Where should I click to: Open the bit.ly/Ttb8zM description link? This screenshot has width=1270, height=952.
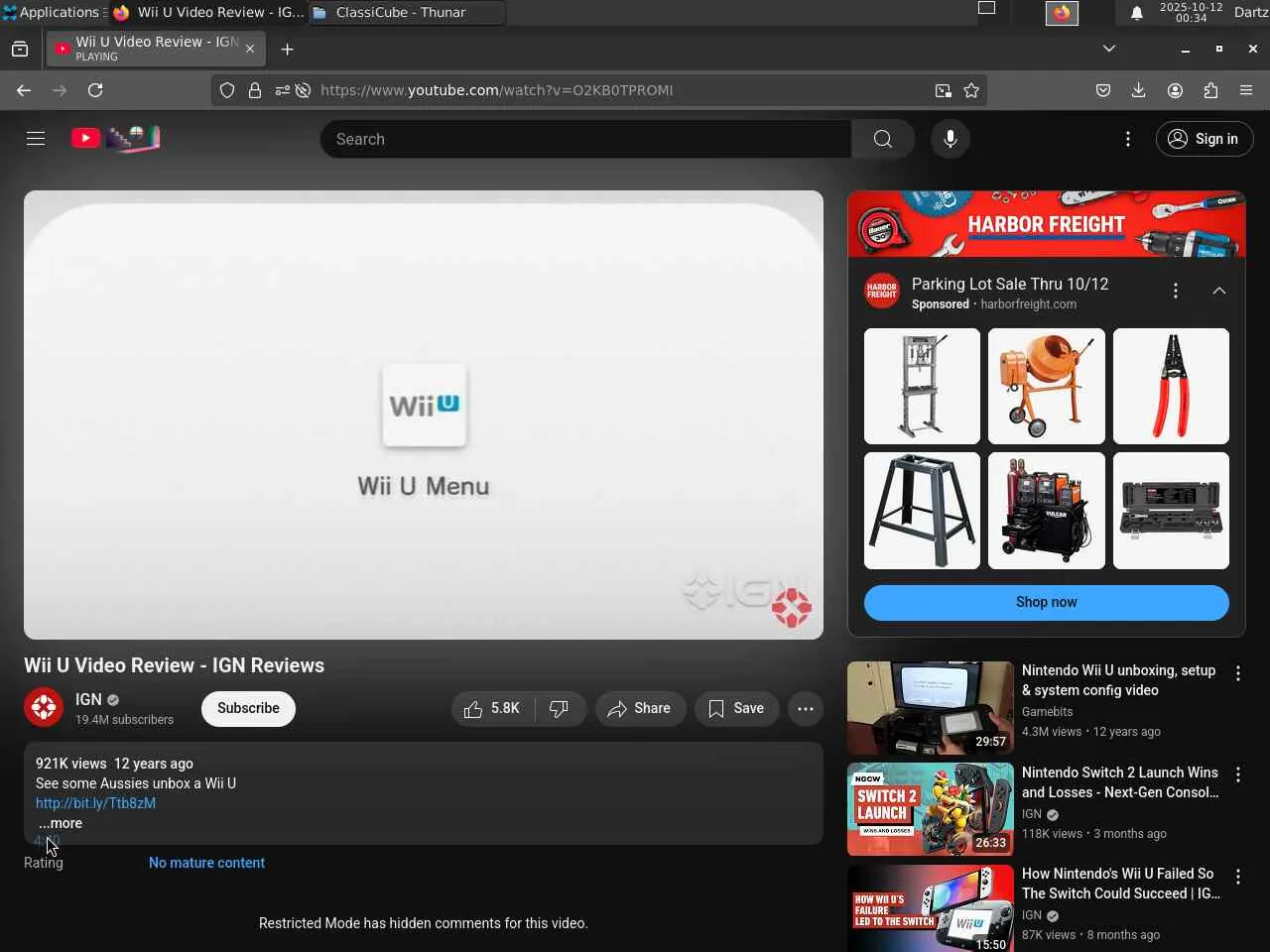pyautogui.click(x=95, y=803)
